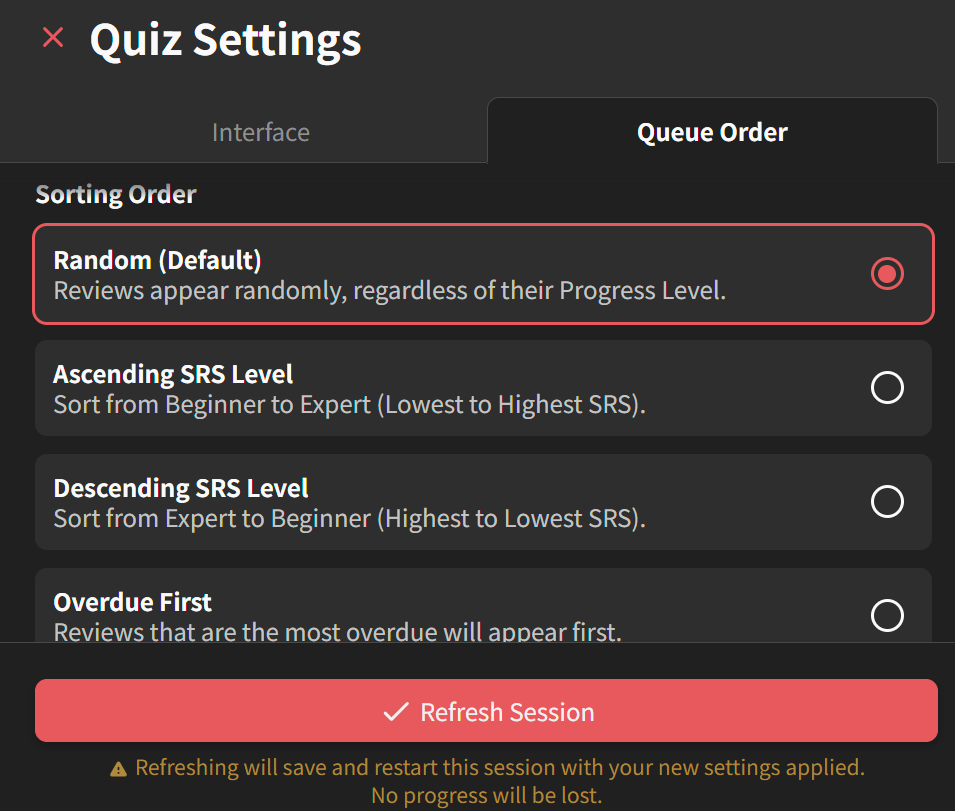This screenshot has width=955, height=811.
Task: Select the Random (Default) radio circle
Action: point(887,273)
